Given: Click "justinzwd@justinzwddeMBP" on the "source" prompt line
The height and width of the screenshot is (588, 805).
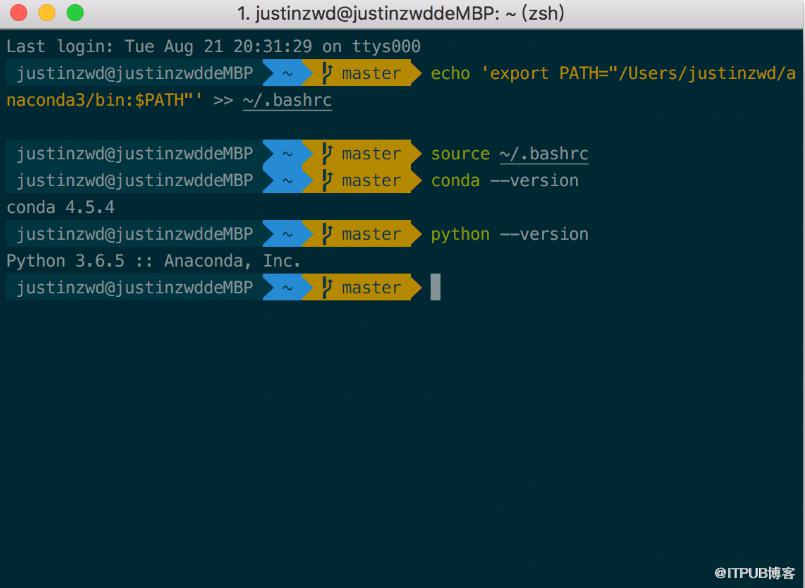Looking at the screenshot, I should point(135,154).
